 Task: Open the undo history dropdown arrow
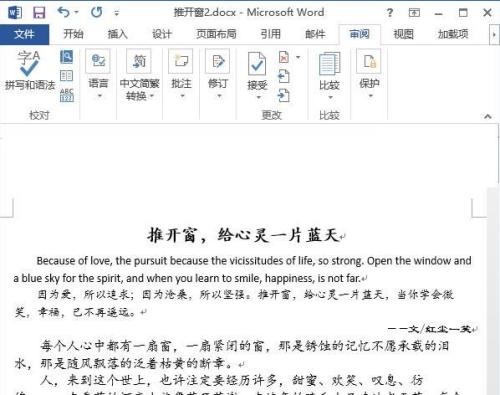[x=77, y=12]
